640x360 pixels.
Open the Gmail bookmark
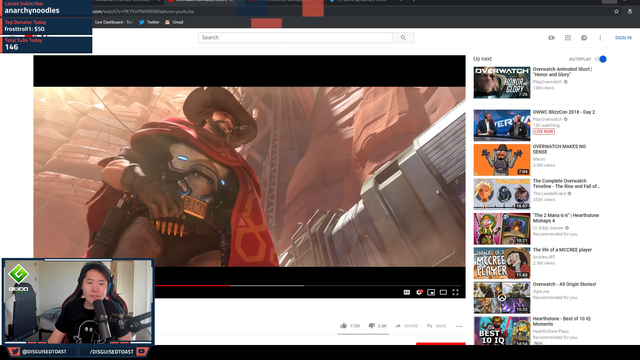174,22
